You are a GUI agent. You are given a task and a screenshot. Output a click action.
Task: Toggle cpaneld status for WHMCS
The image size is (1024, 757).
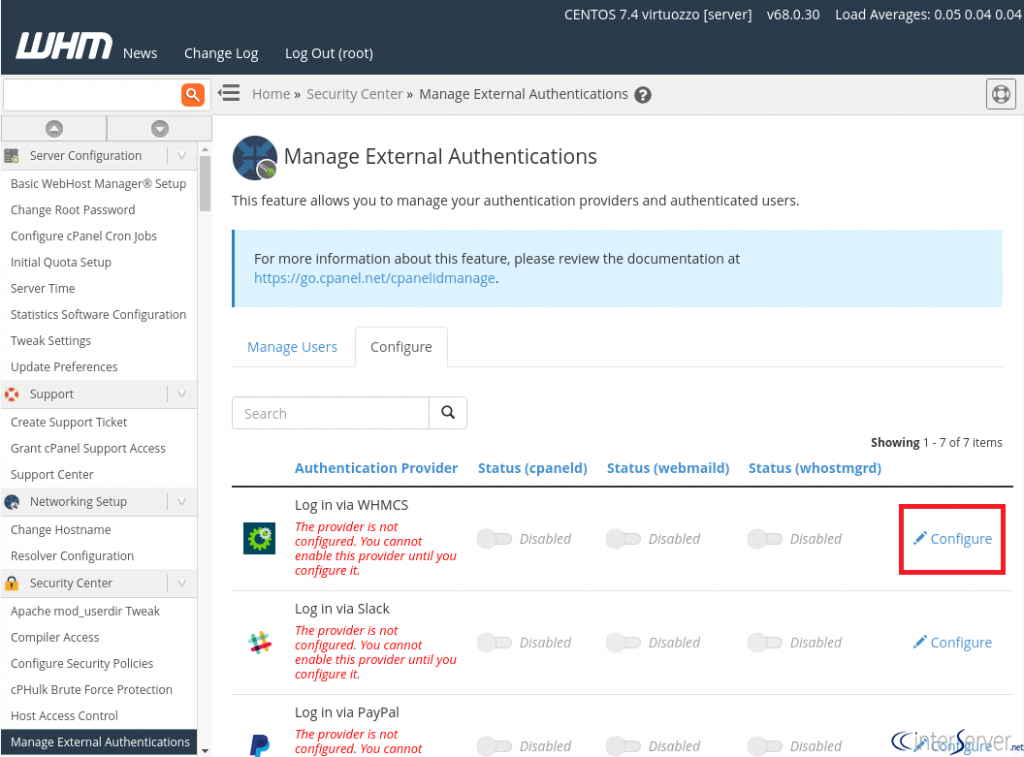pyautogui.click(x=494, y=539)
